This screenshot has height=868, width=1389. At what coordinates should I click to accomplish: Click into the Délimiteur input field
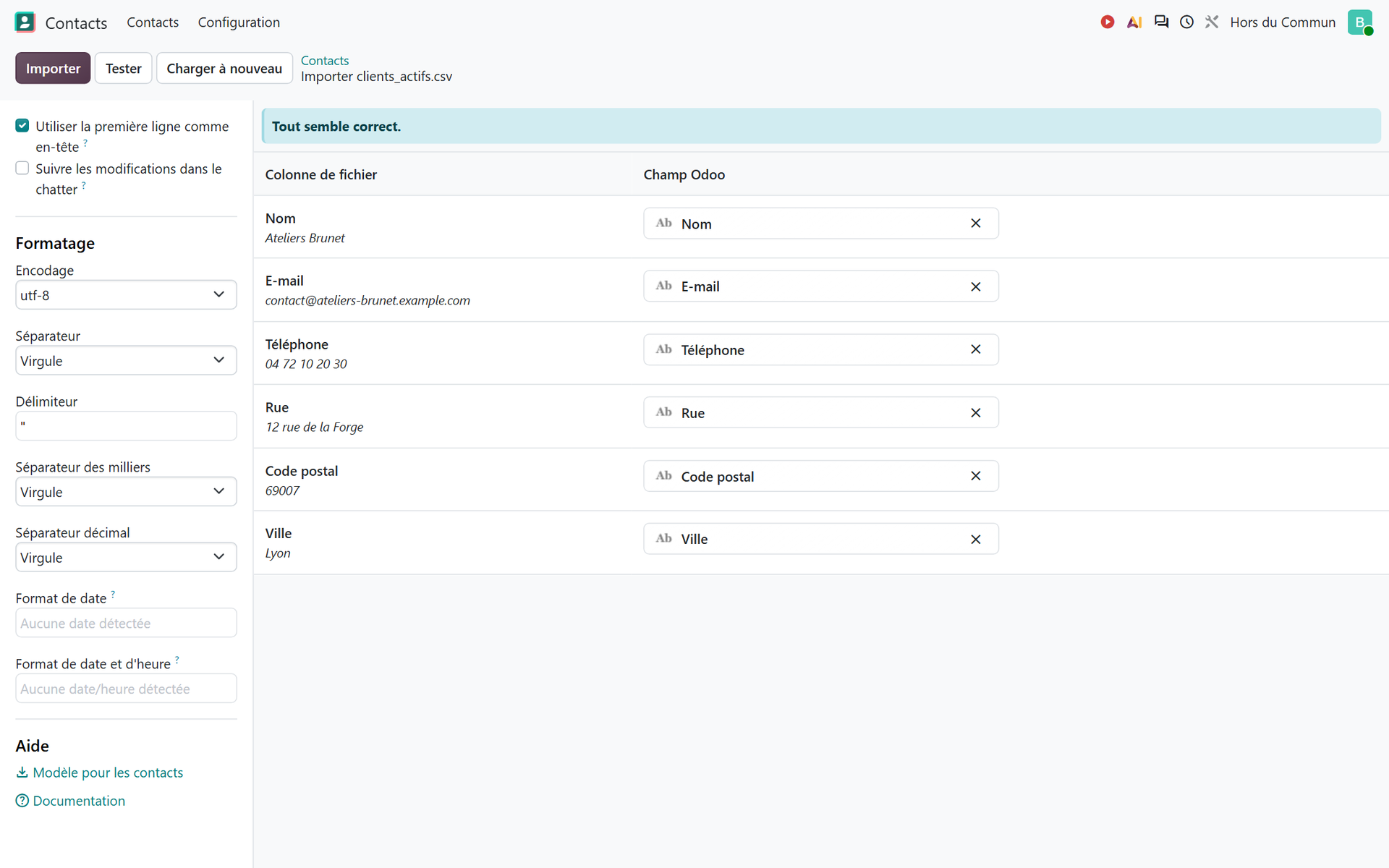click(126, 426)
